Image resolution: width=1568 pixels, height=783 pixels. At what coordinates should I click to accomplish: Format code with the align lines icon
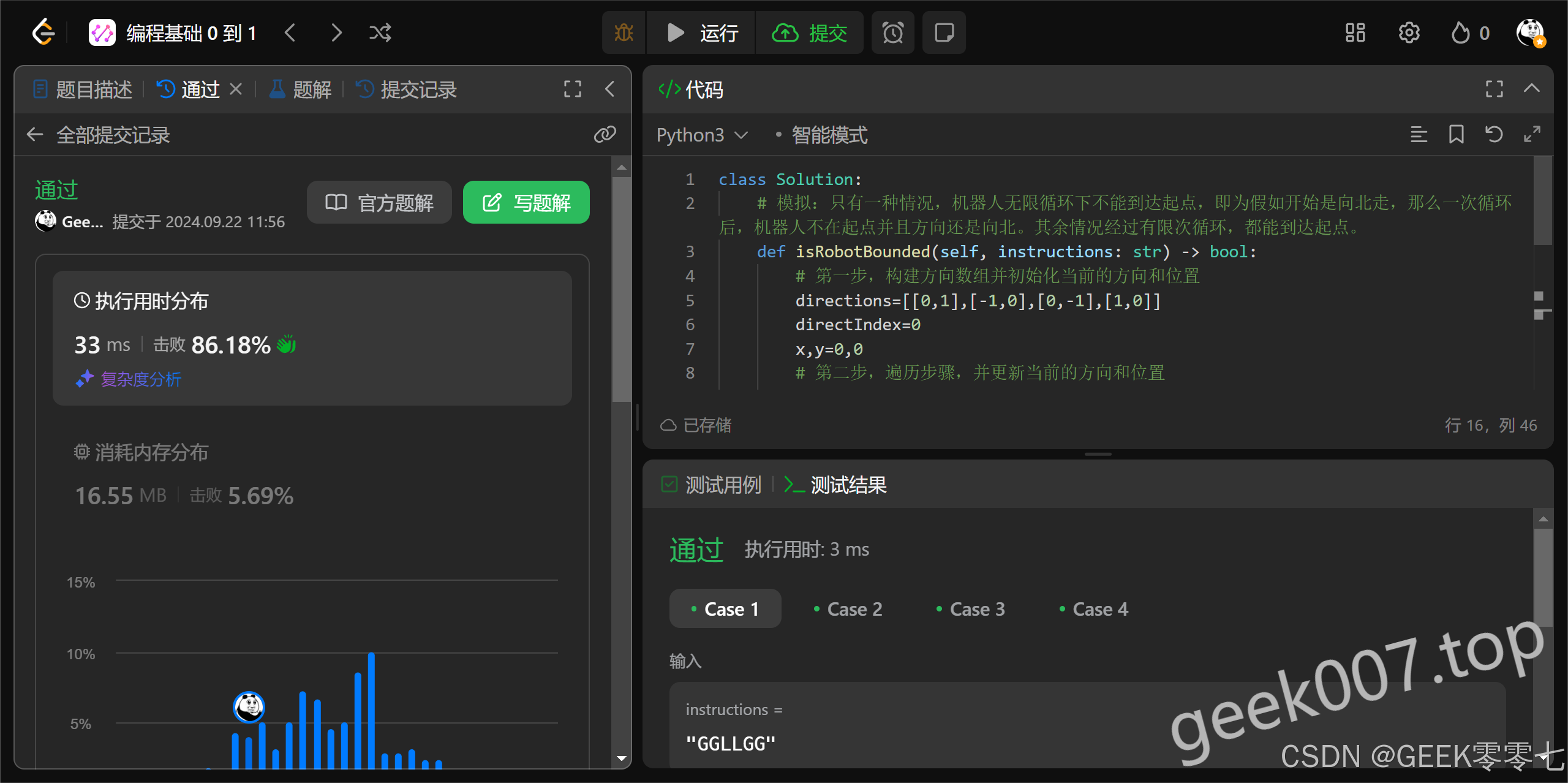tap(1419, 134)
